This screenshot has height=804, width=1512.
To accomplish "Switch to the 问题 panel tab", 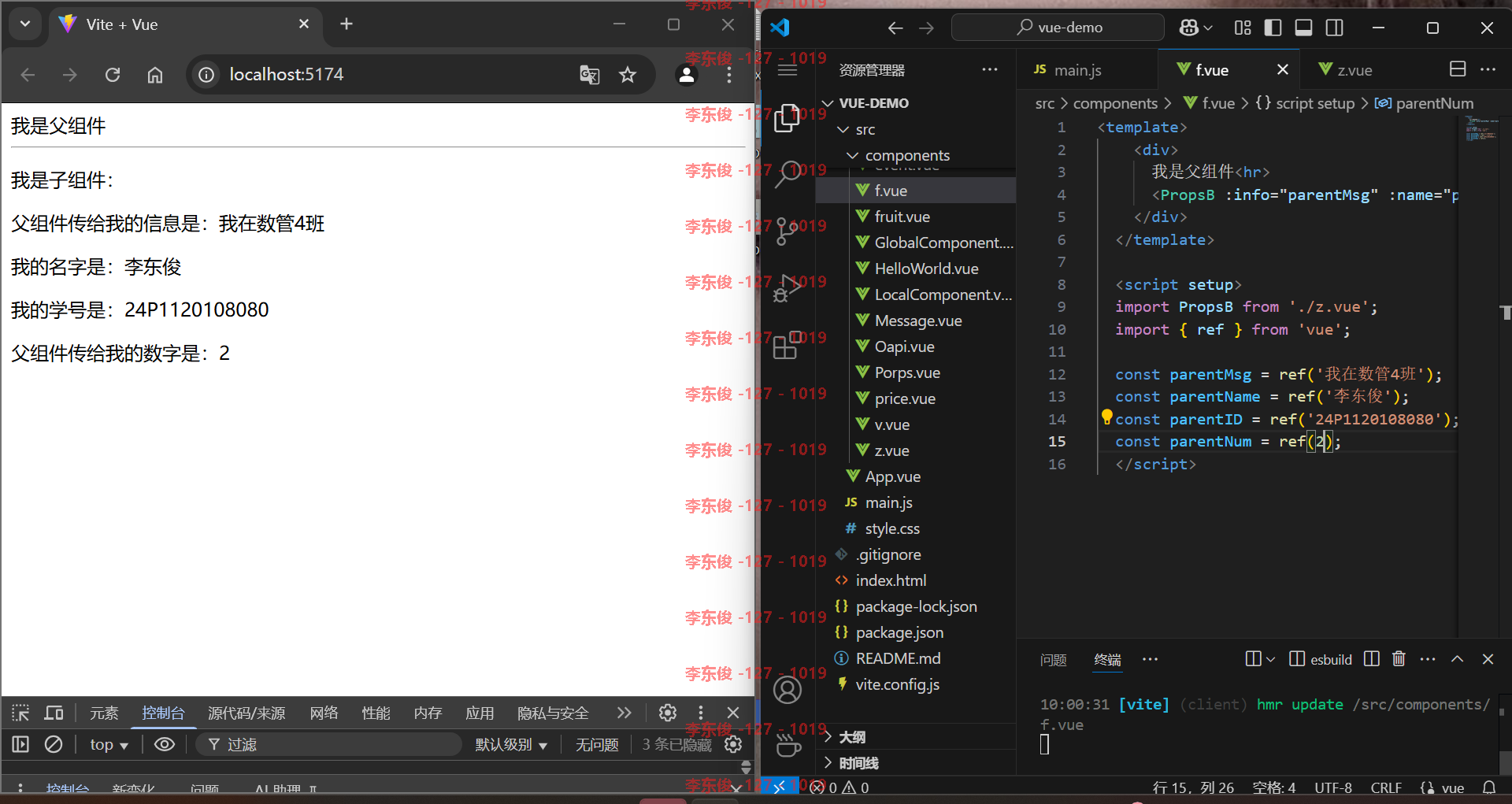I will [1054, 660].
